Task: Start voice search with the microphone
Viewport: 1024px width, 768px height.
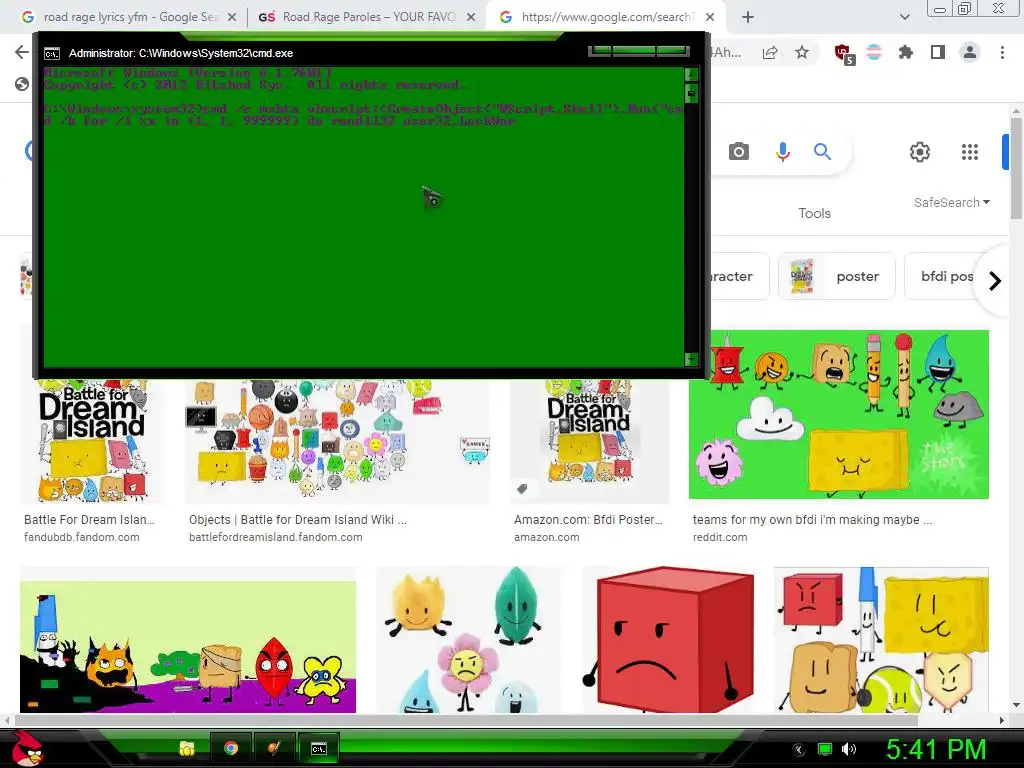Action: [782, 152]
